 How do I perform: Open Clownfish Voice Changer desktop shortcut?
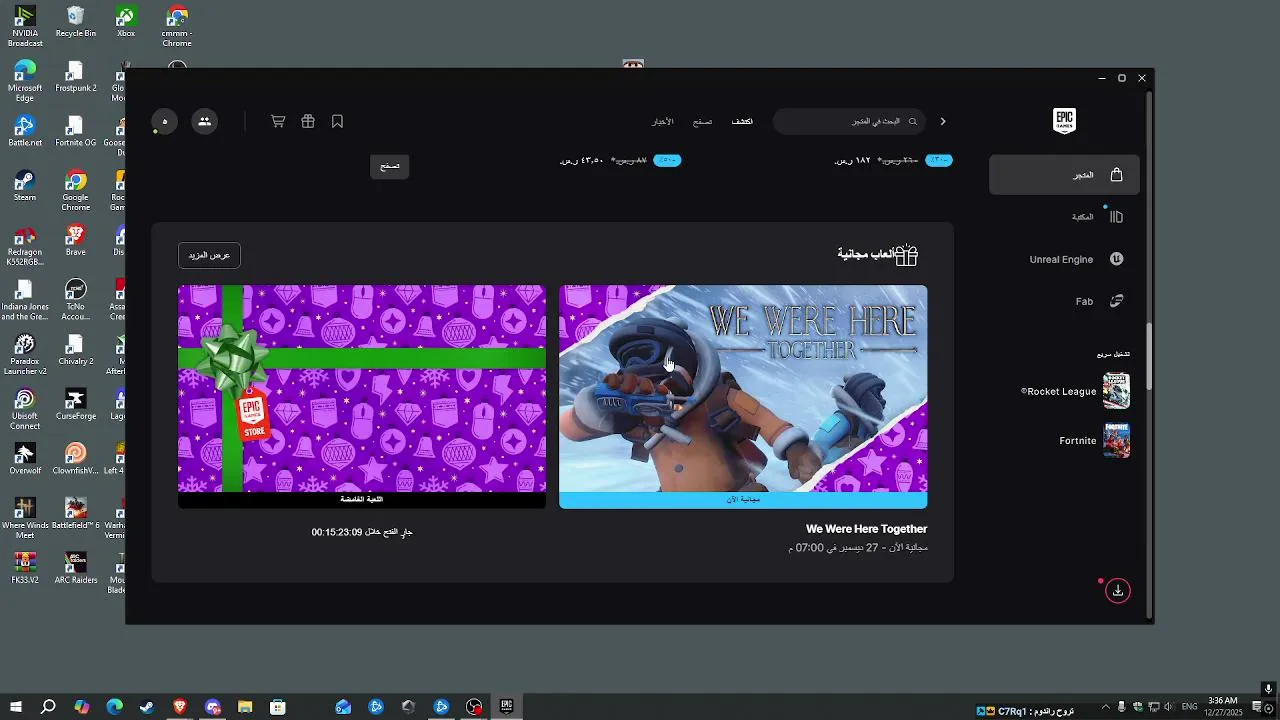pyautogui.click(x=76, y=460)
